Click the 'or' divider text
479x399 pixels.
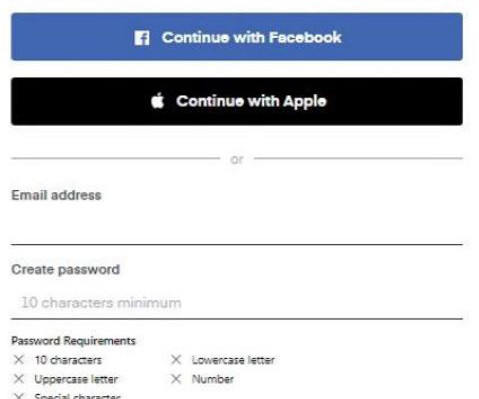click(237, 160)
